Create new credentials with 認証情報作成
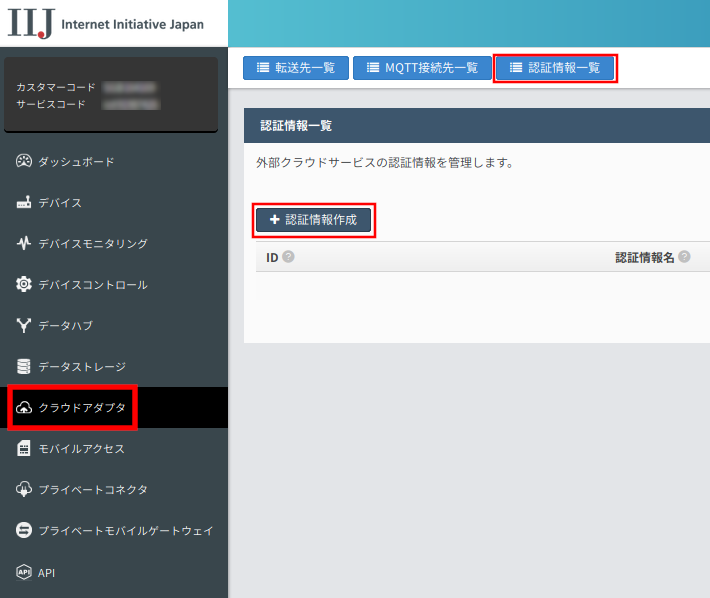Viewport: 710px width, 598px height. click(313, 220)
